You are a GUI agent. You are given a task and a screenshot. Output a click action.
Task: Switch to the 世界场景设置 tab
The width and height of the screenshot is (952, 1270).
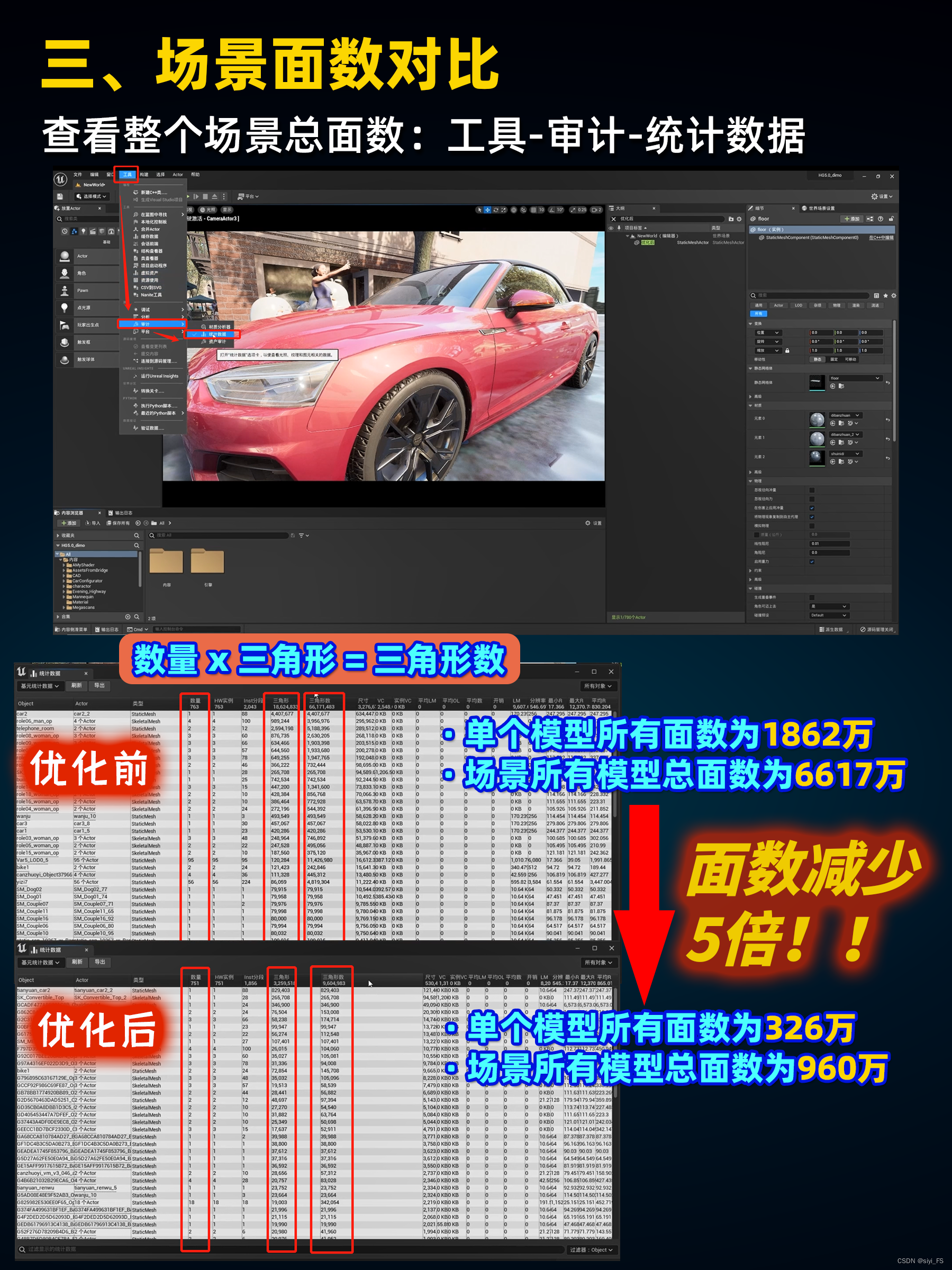pyautogui.click(x=818, y=208)
